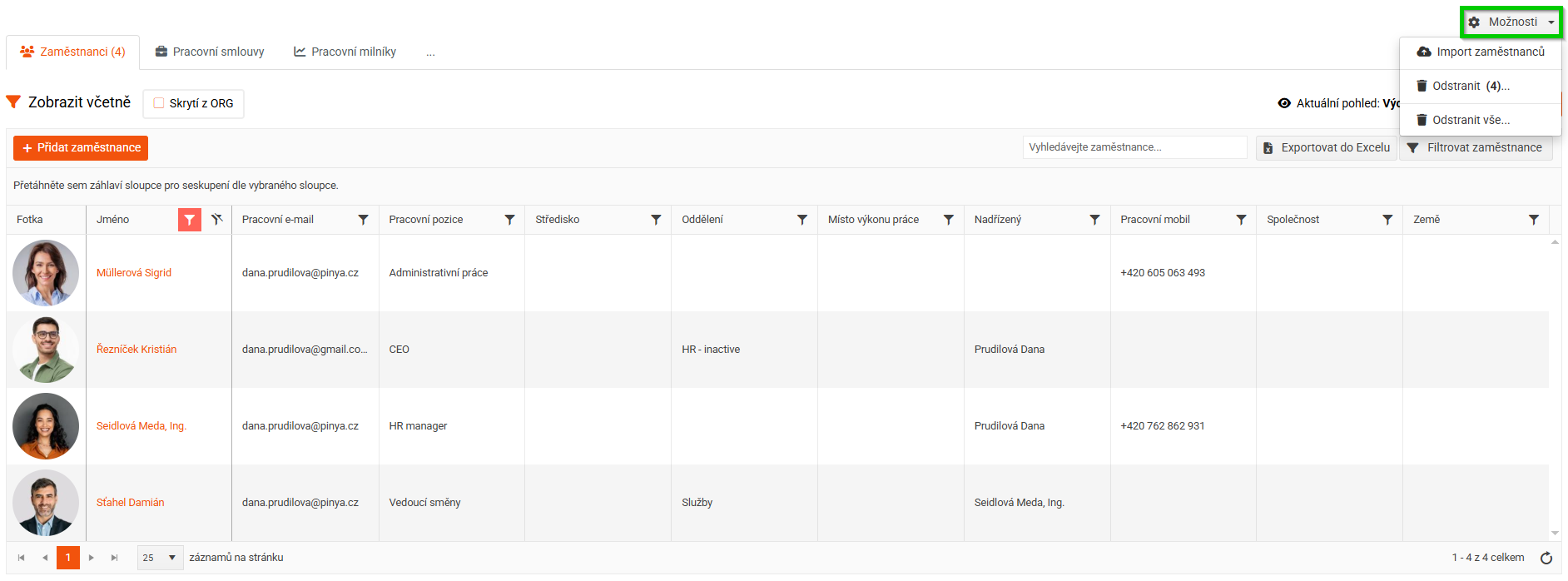
Task: Expand the three-dots more tabs menu
Action: click(430, 52)
